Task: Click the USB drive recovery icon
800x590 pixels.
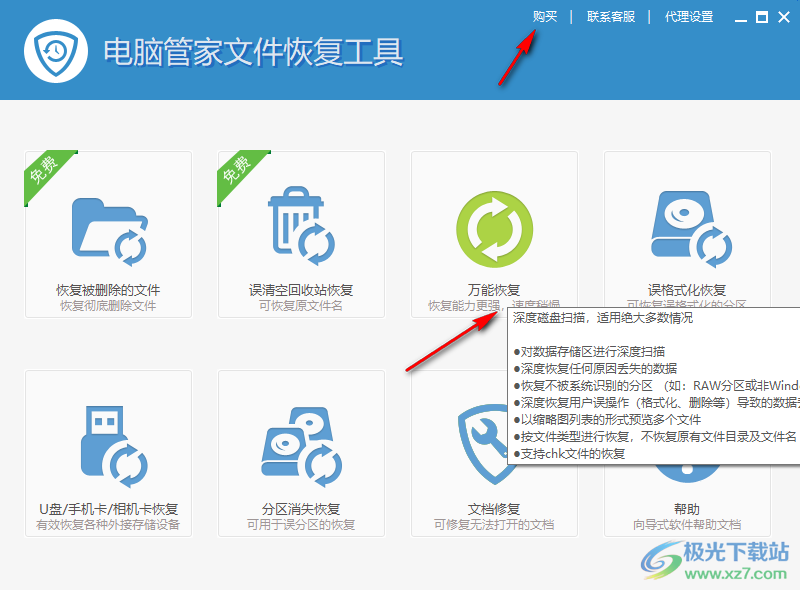Action: point(114,447)
